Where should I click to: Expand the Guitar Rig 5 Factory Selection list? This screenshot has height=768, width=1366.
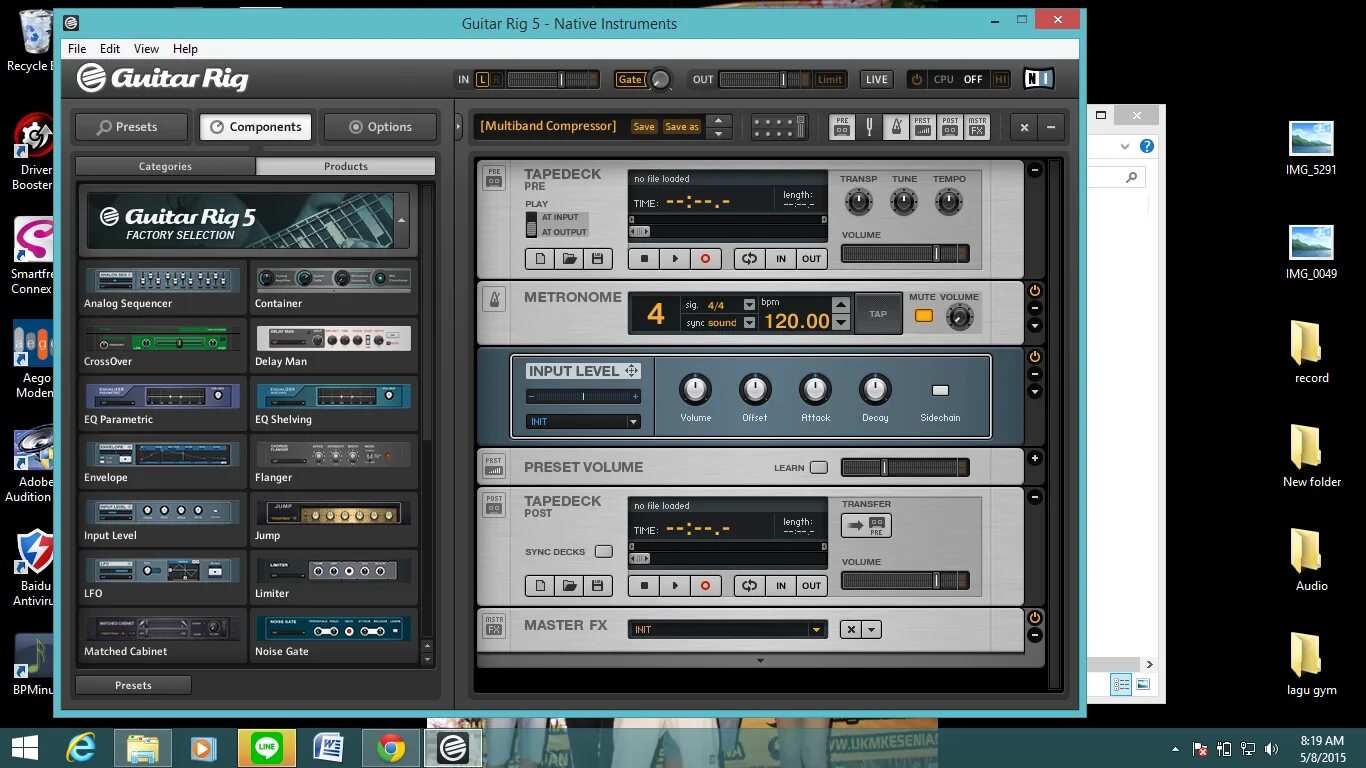401,219
